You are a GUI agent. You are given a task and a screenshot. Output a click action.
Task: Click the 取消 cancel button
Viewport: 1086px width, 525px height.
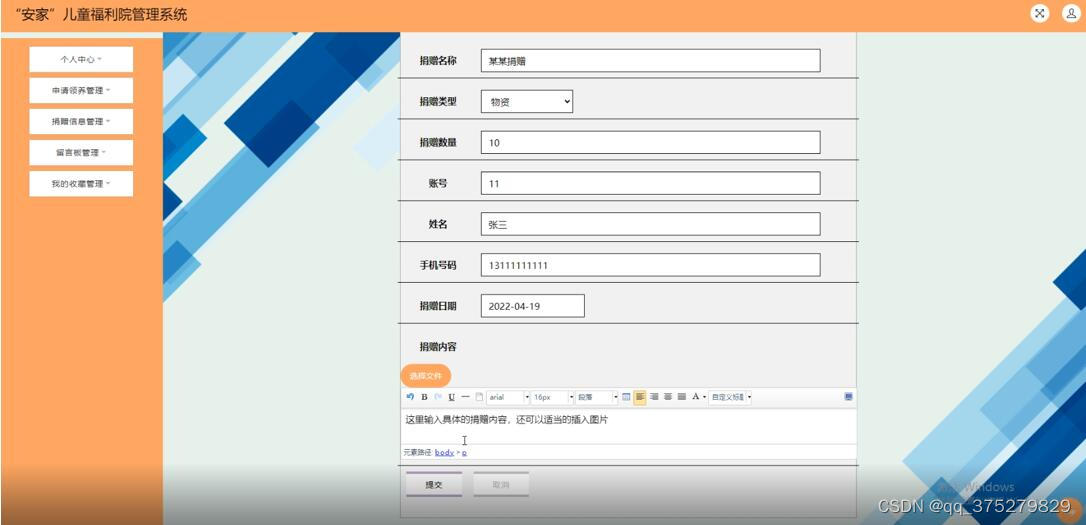[x=501, y=485]
